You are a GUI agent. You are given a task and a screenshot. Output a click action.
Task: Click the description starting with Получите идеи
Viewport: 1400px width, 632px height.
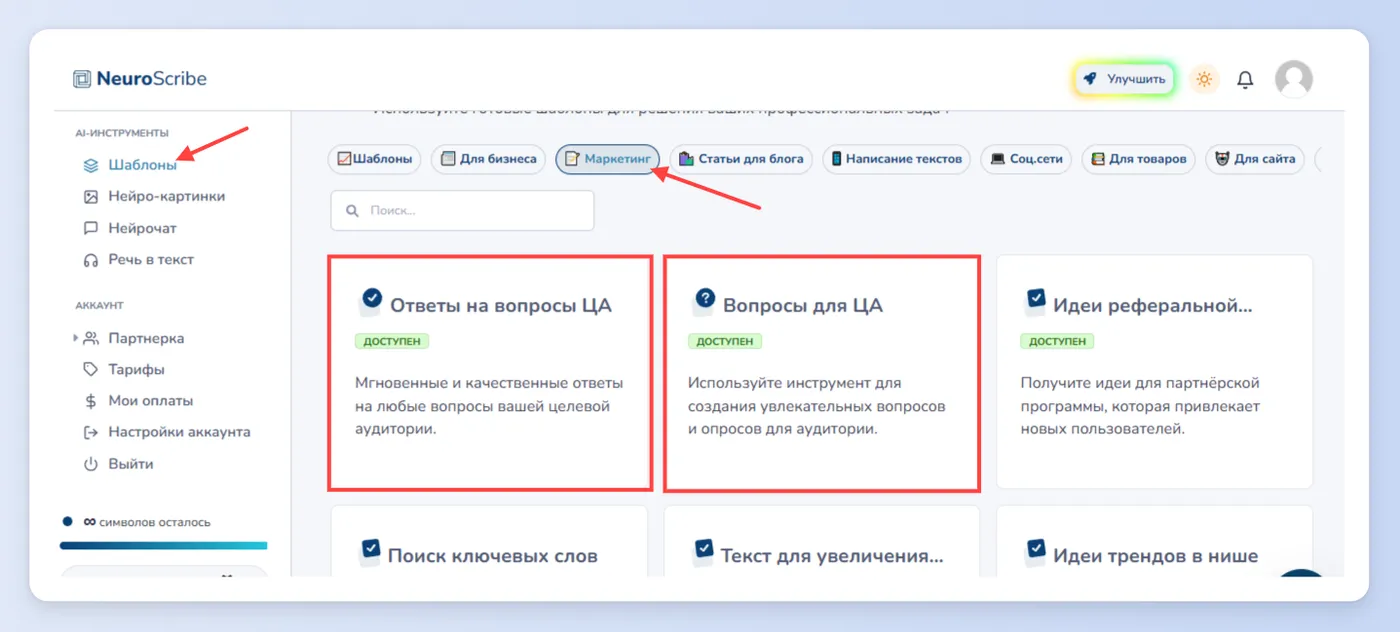[x=1140, y=406]
